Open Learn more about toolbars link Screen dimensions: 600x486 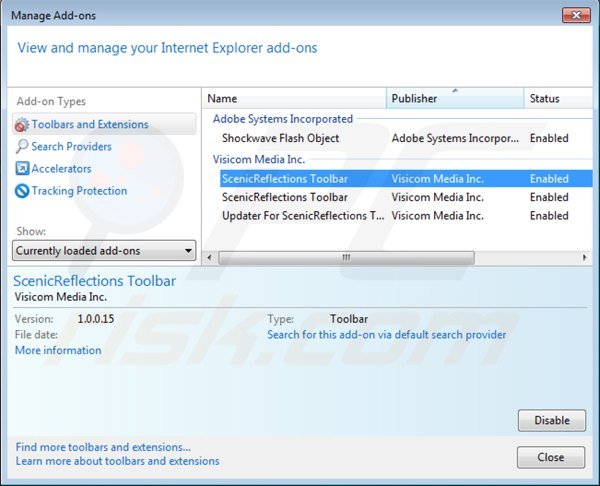click(117, 461)
